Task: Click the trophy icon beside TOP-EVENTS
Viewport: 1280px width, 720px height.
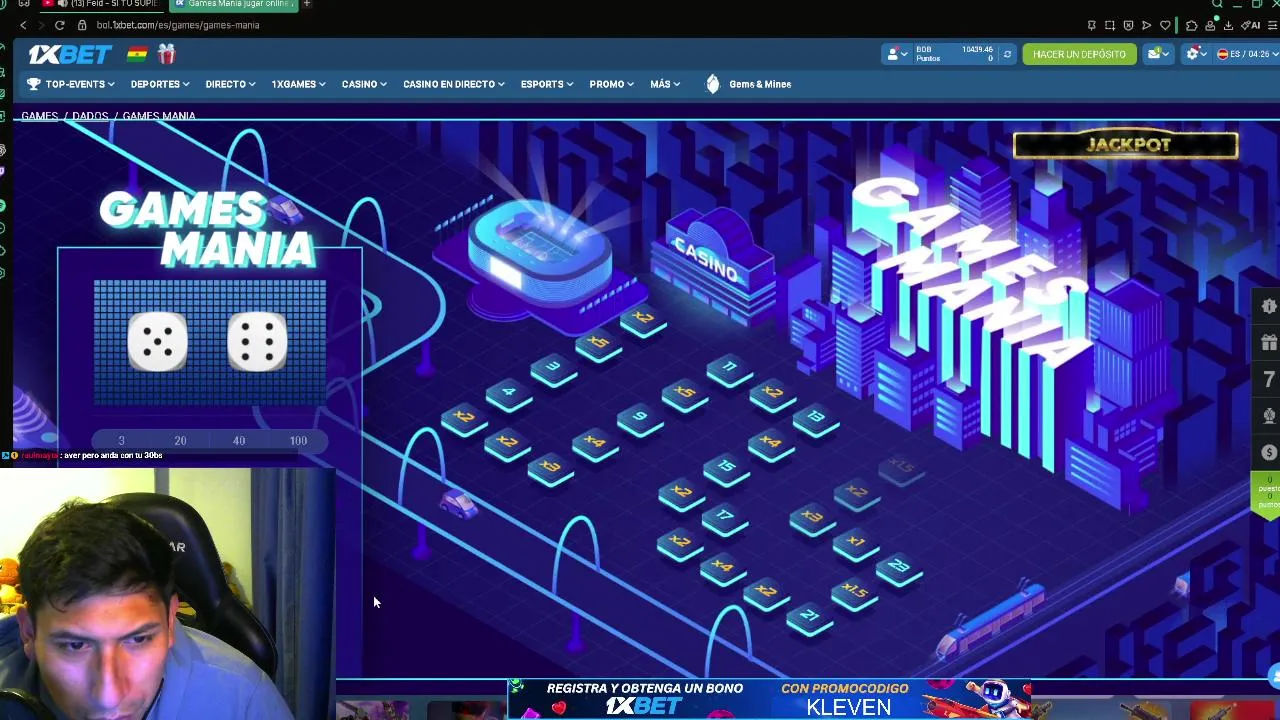Action: (x=34, y=84)
